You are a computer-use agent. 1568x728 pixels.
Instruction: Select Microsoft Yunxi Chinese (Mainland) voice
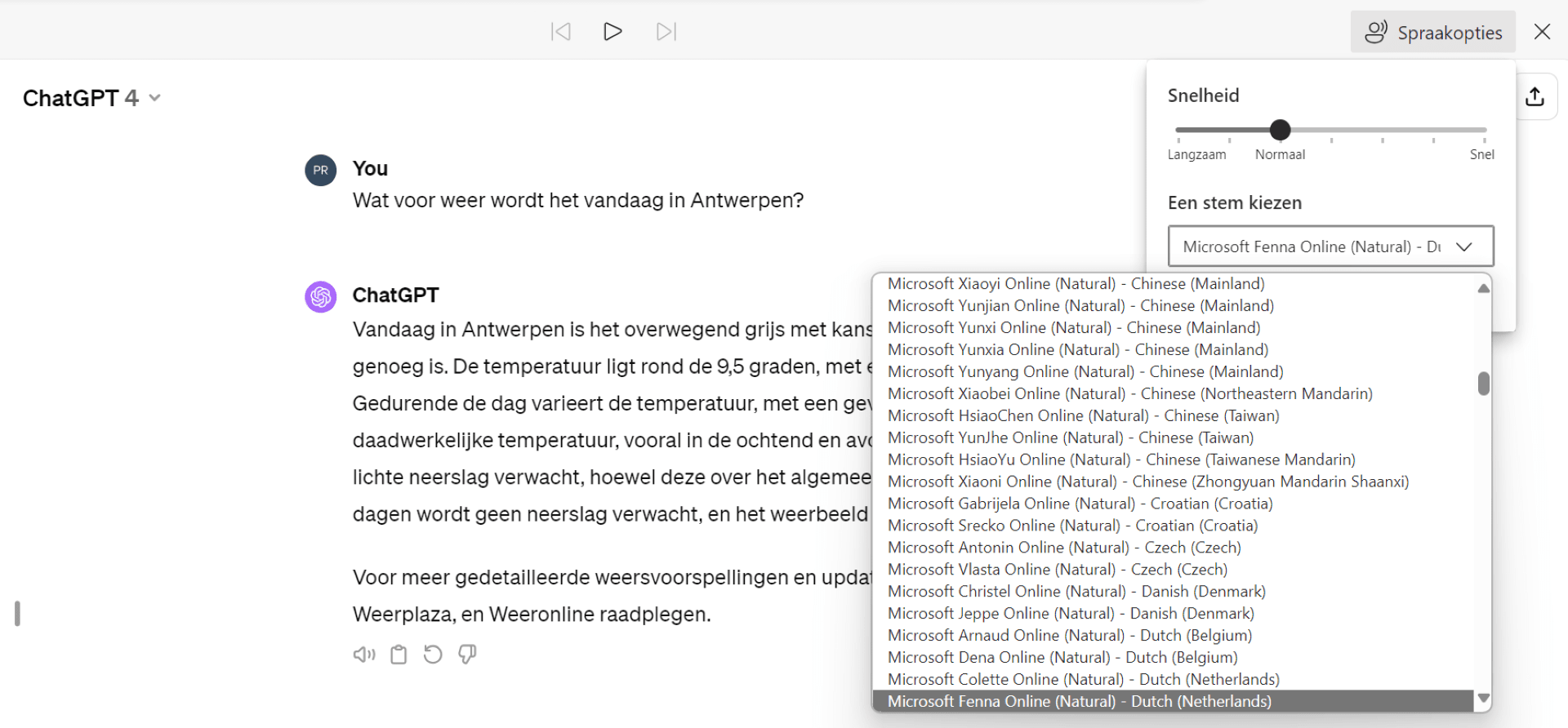pyautogui.click(x=1174, y=328)
